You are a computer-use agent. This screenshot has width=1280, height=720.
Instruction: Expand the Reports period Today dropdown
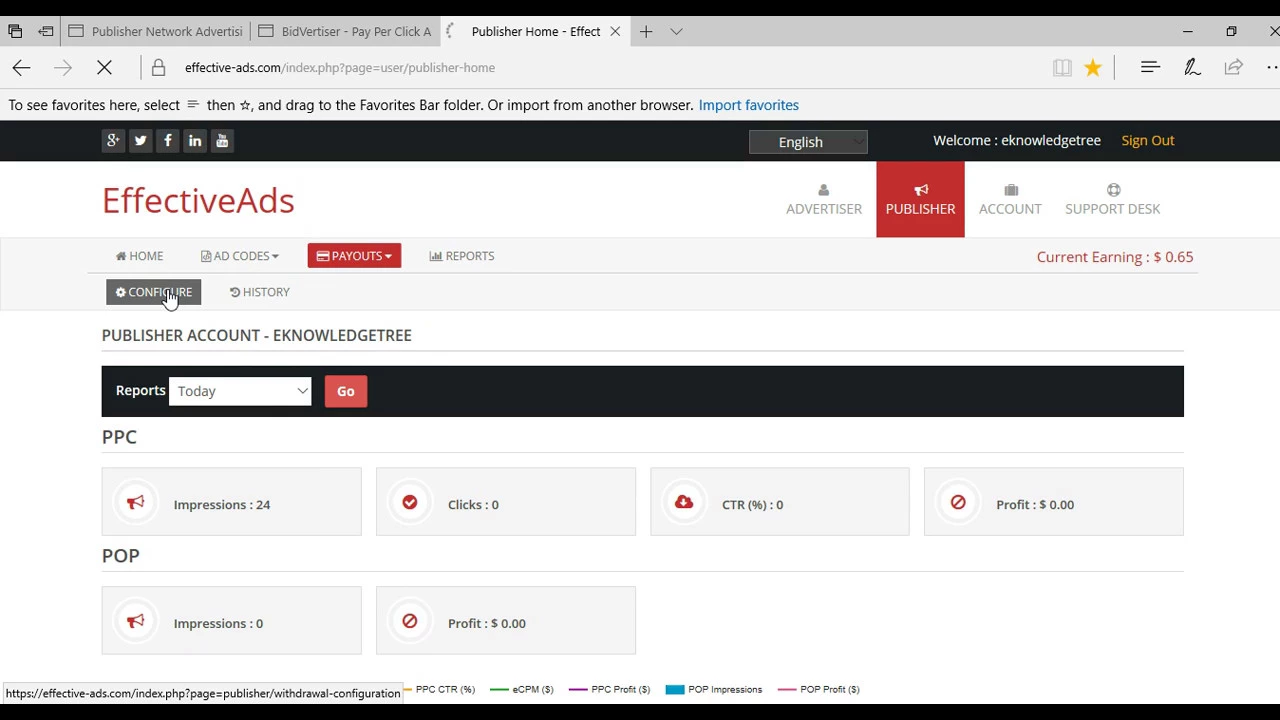coord(240,391)
